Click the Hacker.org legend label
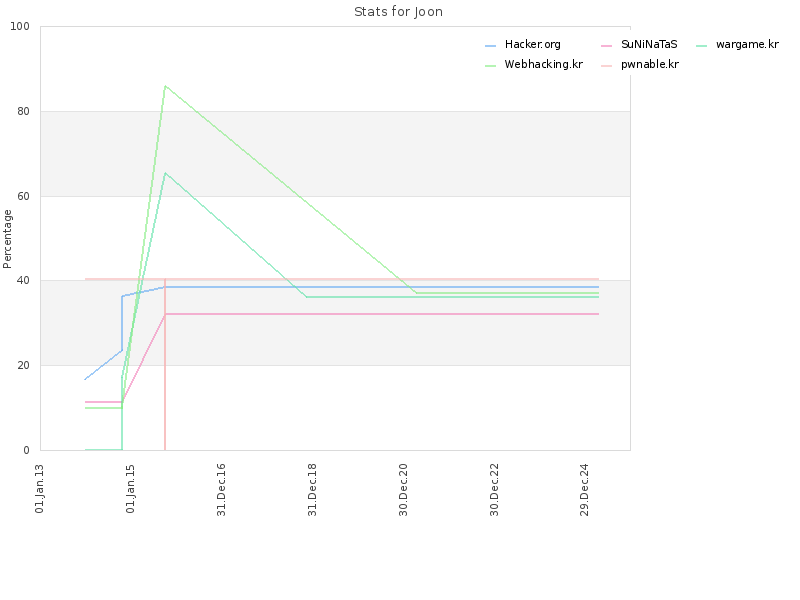The height and width of the screenshot is (600, 800). (x=532, y=44)
